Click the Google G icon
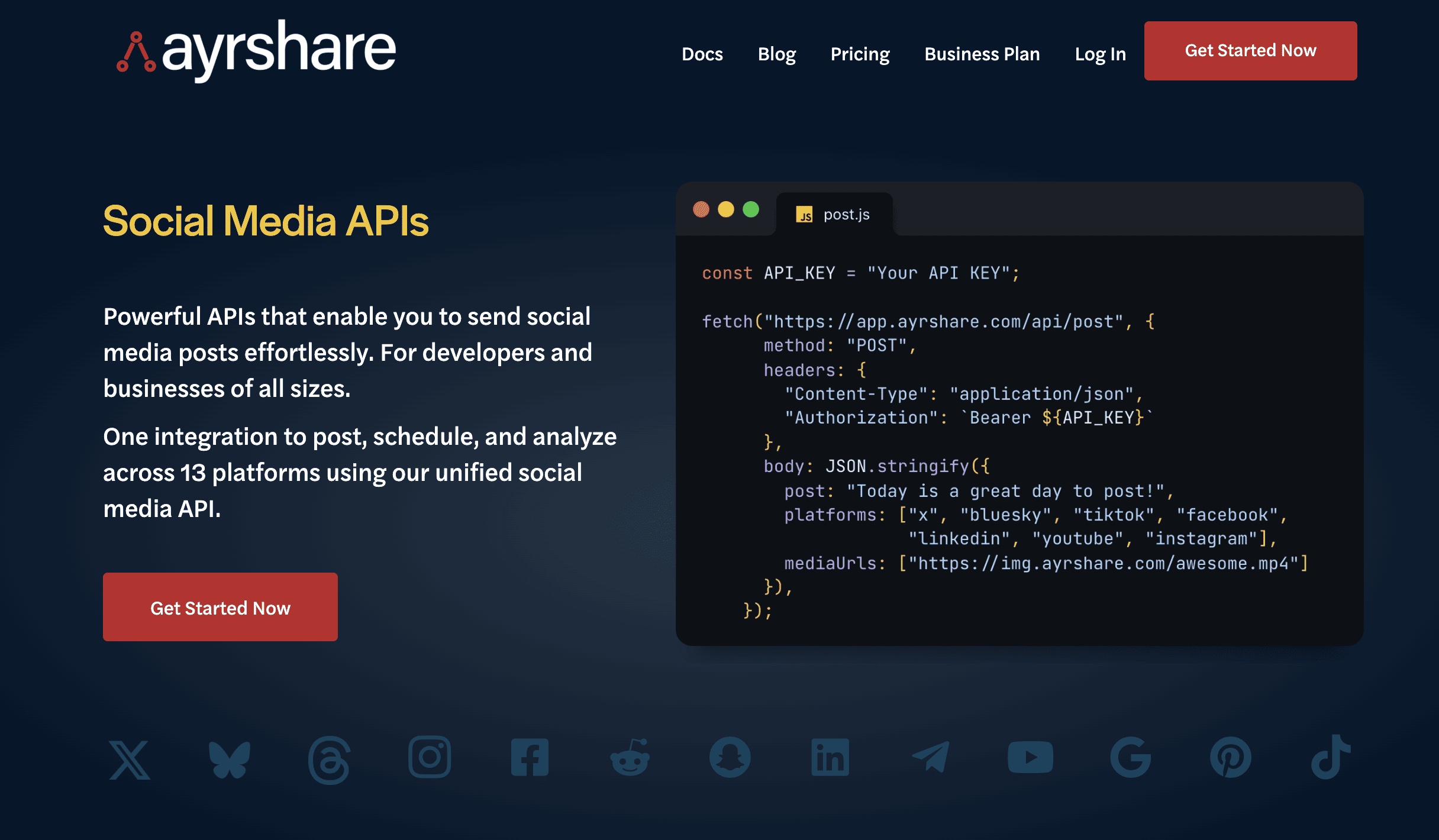Image resolution: width=1439 pixels, height=840 pixels. click(x=1130, y=757)
